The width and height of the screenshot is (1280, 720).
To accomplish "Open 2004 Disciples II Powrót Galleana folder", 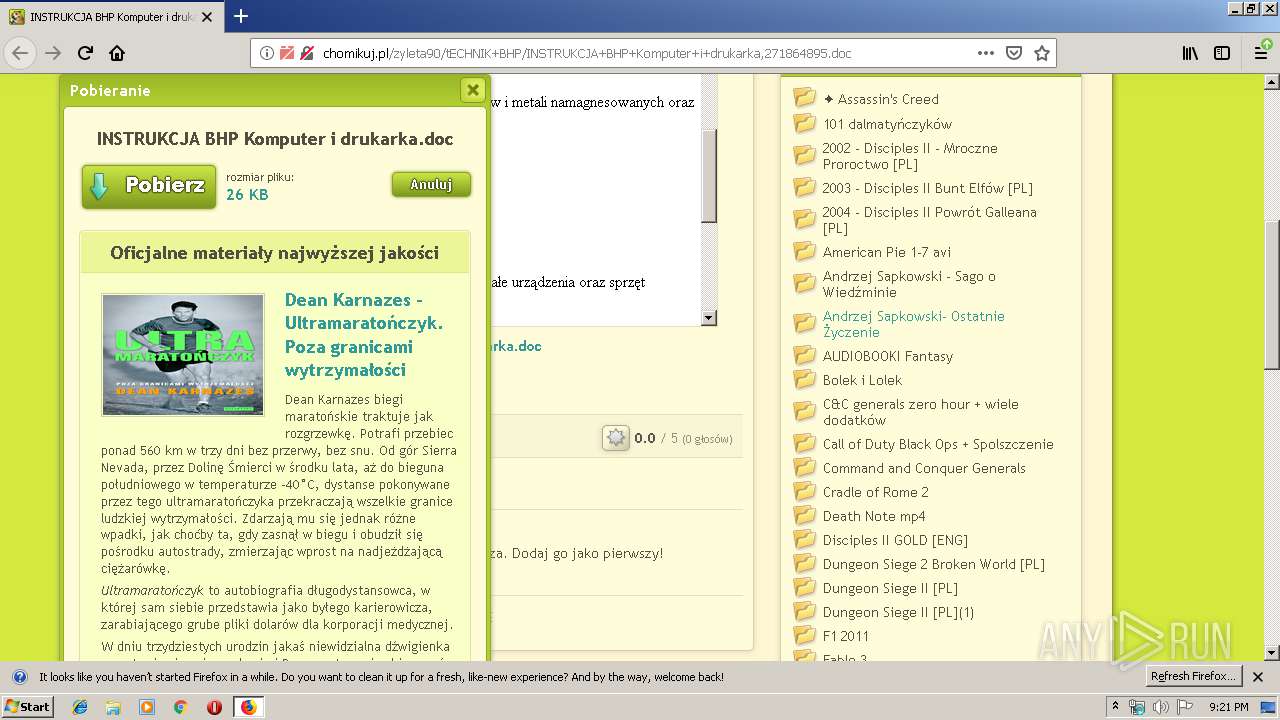I will tap(930, 220).
